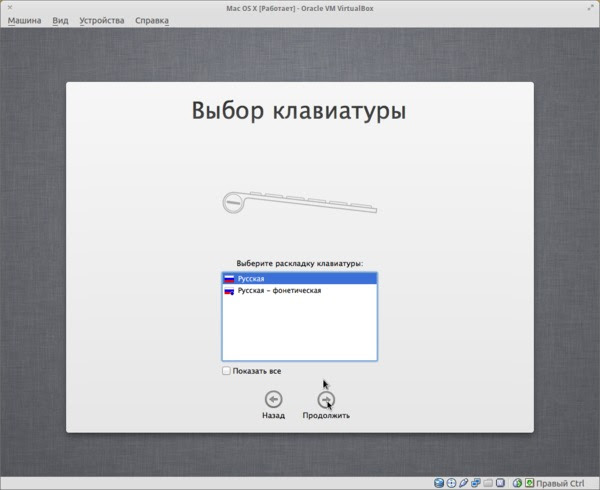Click the window maximize icon at top right
Image resolution: width=600 pixels, height=490 pixels.
point(591,7)
